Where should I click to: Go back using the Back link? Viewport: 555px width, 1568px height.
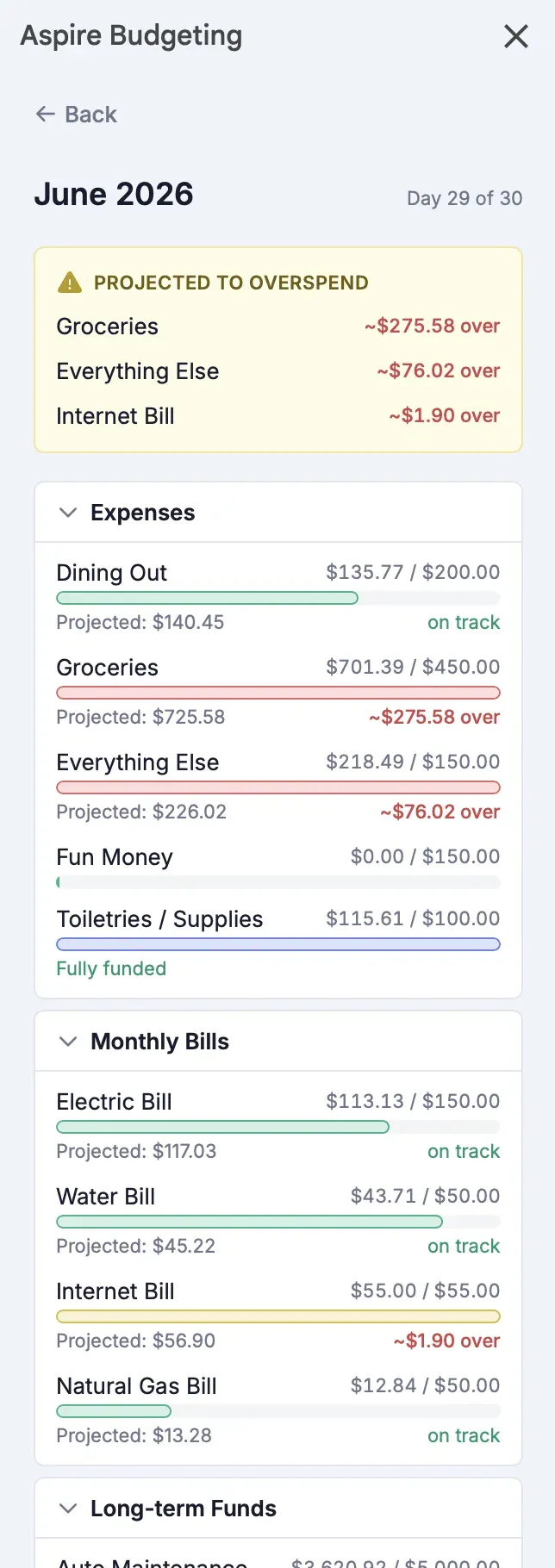pos(76,114)
